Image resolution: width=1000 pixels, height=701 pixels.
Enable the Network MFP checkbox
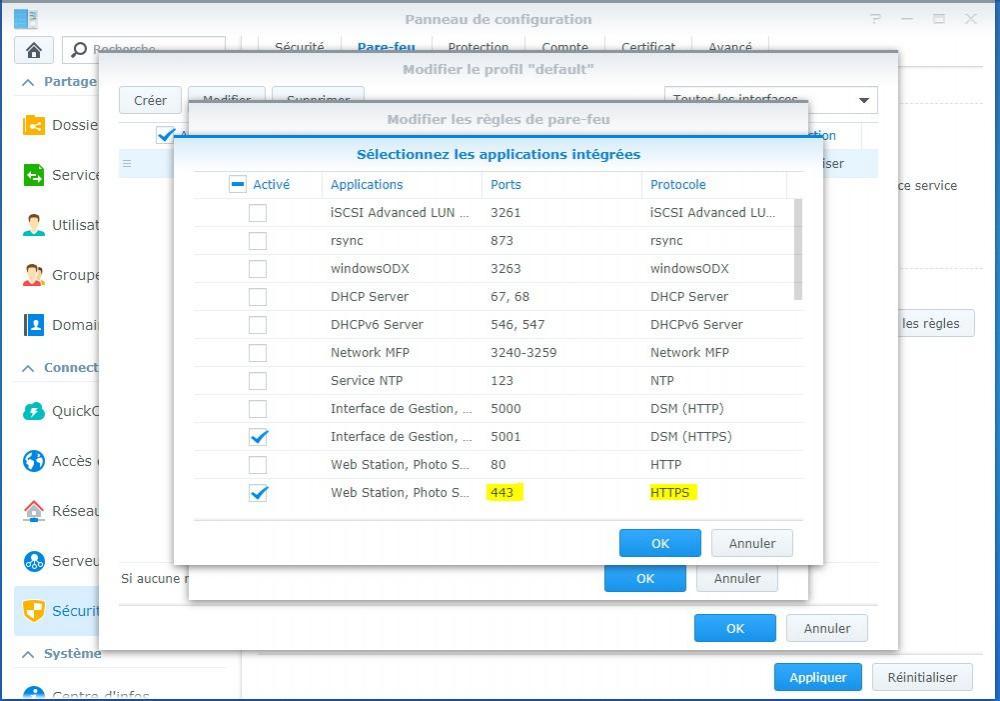258,353
